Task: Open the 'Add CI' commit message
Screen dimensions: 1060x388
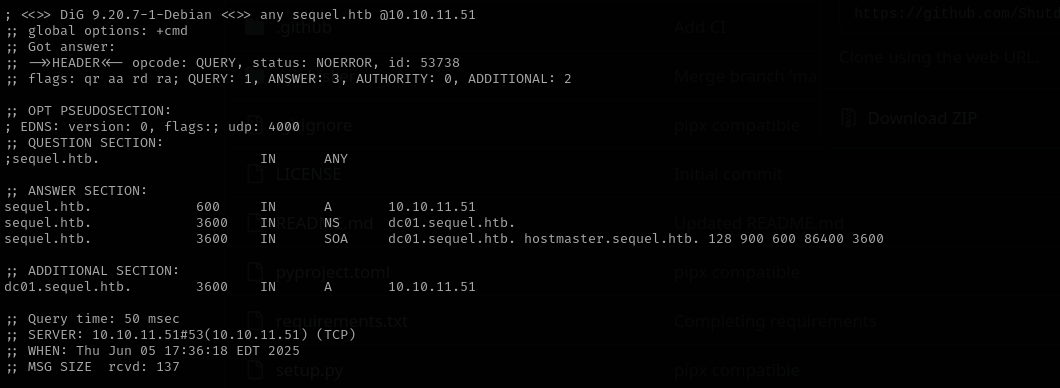Action: tap(700, 27)
